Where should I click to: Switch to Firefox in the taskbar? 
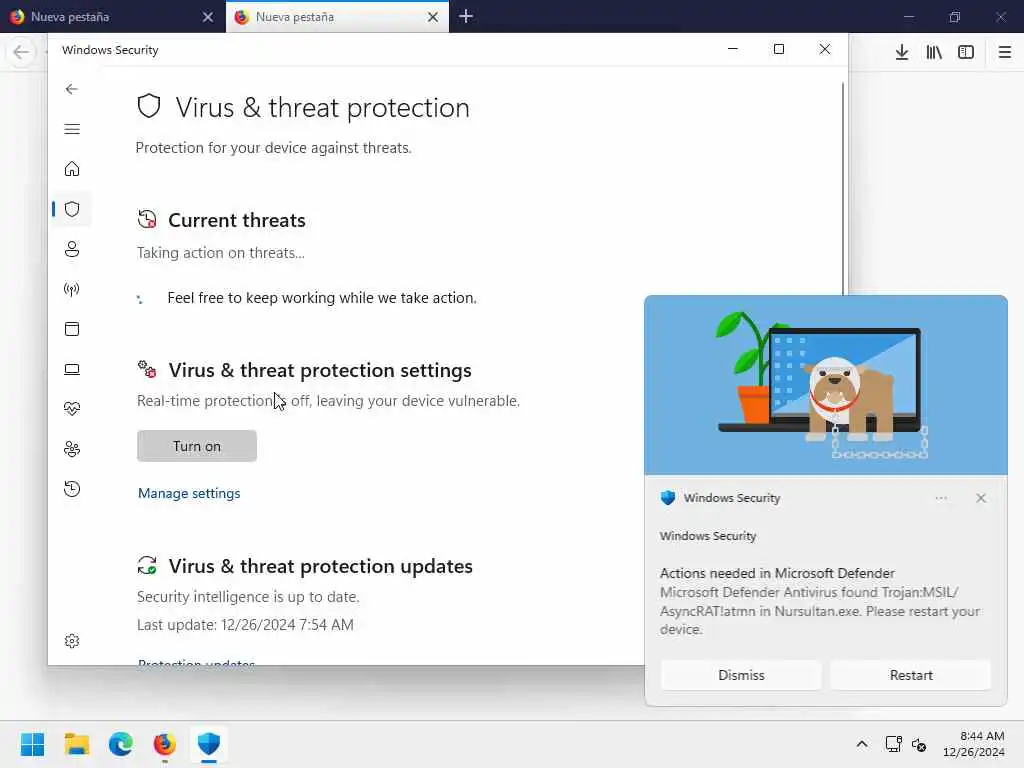pos(165,744)
